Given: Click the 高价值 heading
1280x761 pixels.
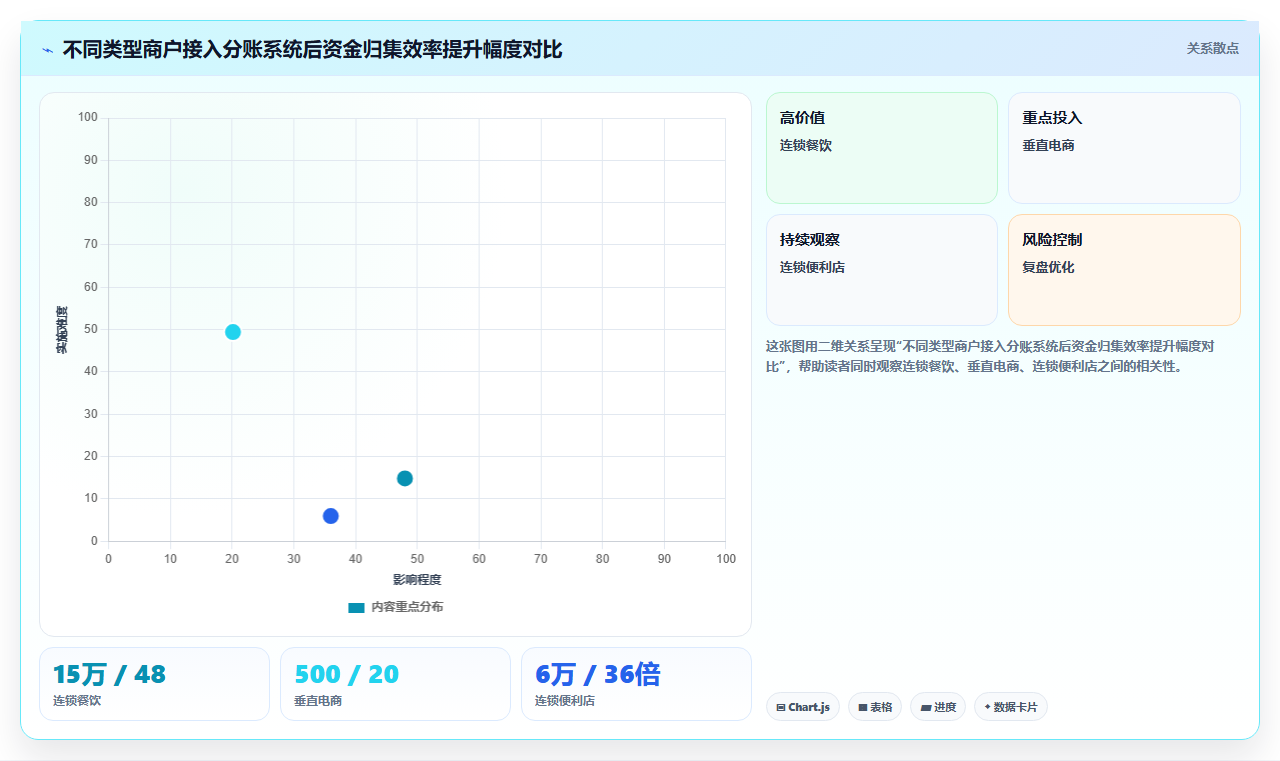Looking at the screenshot, I should (x=802, y=118).
